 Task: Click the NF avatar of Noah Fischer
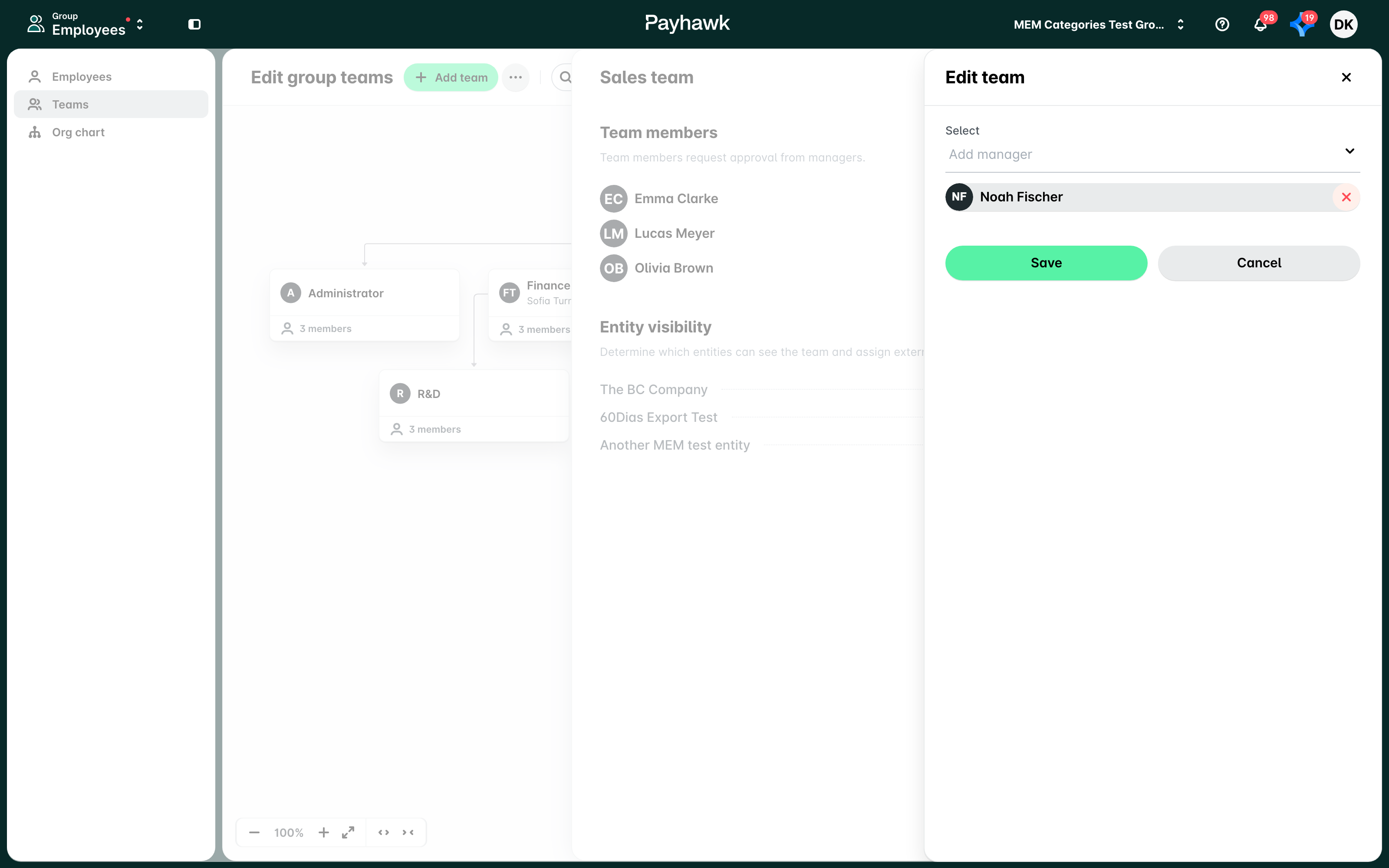(959, 197)
